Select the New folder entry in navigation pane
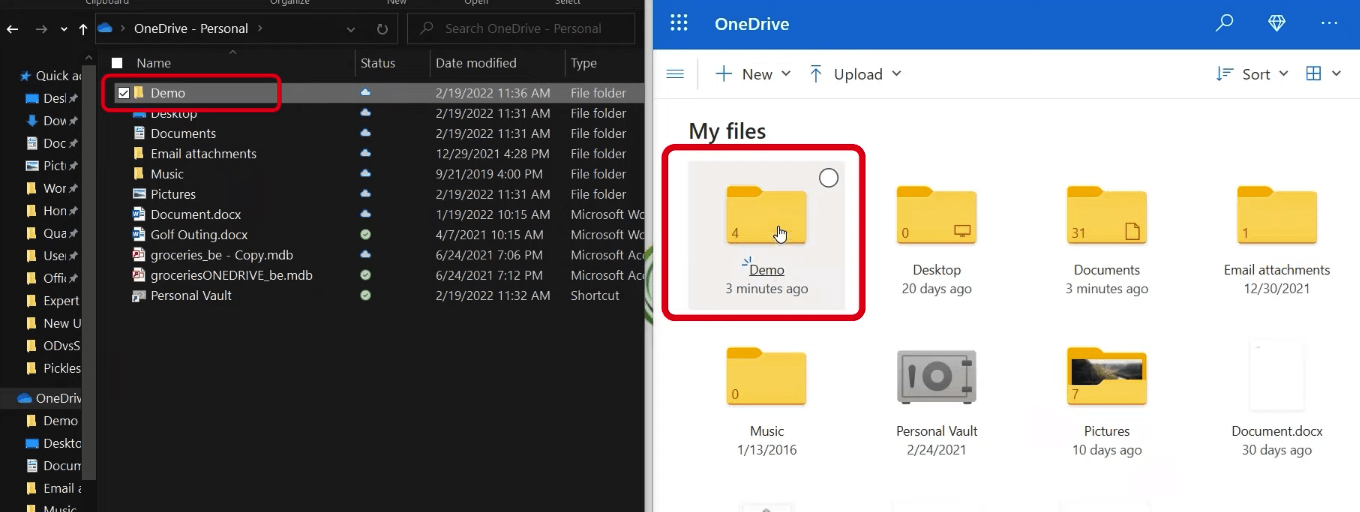Viewport: 1360px width, 512px height. (61, 323)
